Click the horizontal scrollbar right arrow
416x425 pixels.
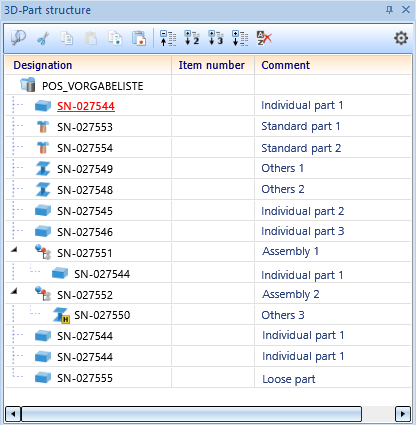(402, 414)
